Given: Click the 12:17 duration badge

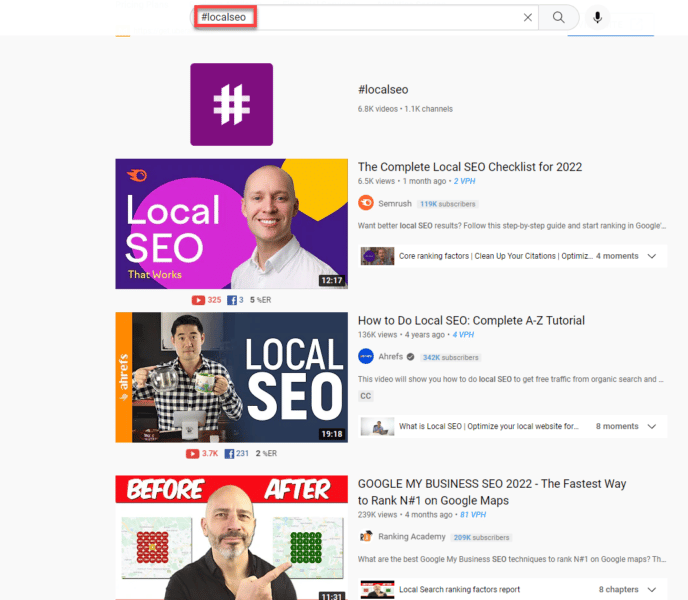Looking at the screenshot, I should pyautogui.click(x=332, y=280).
